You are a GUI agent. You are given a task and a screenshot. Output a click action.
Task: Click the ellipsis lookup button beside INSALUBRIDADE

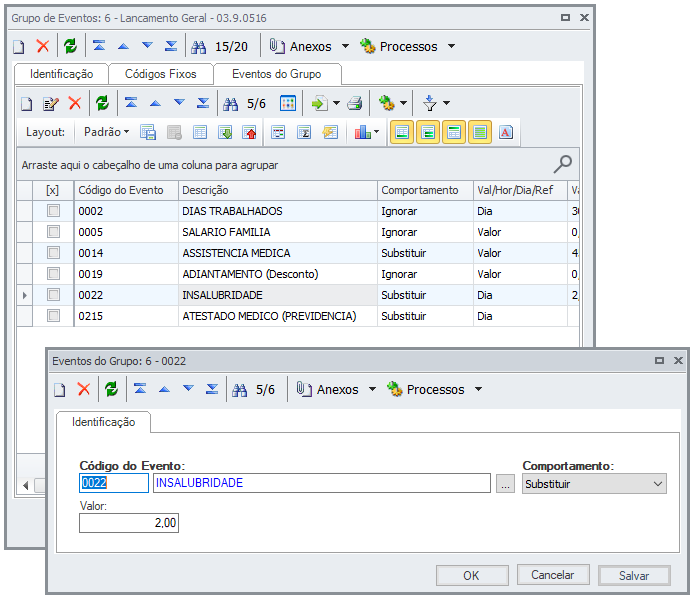[505, 483]
